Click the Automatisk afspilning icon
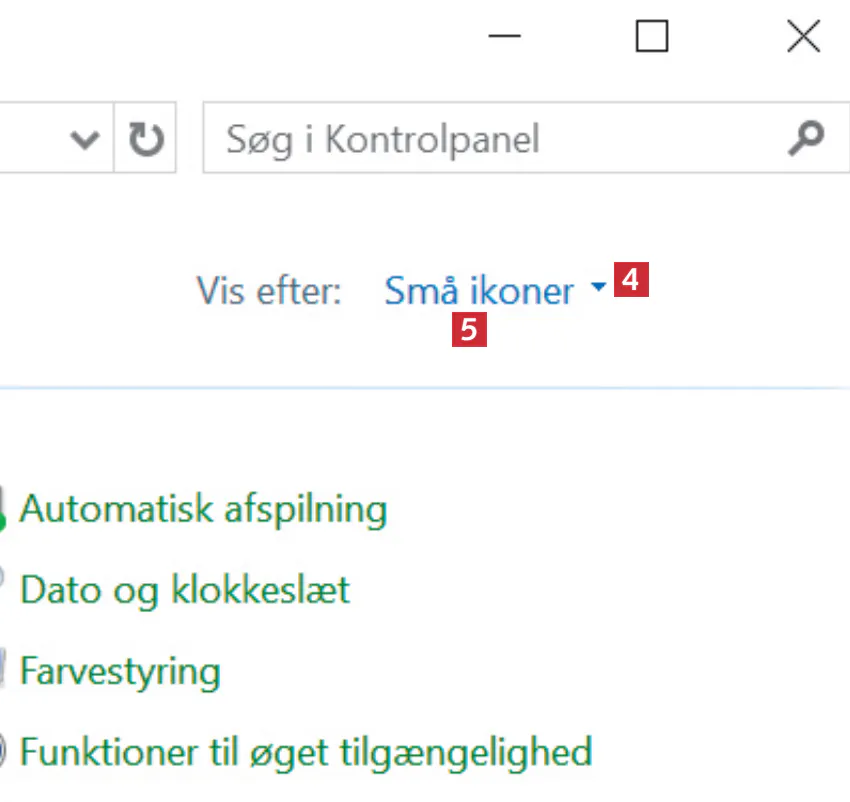The height and width of the screenshot is (802, 850). [3, 510]
